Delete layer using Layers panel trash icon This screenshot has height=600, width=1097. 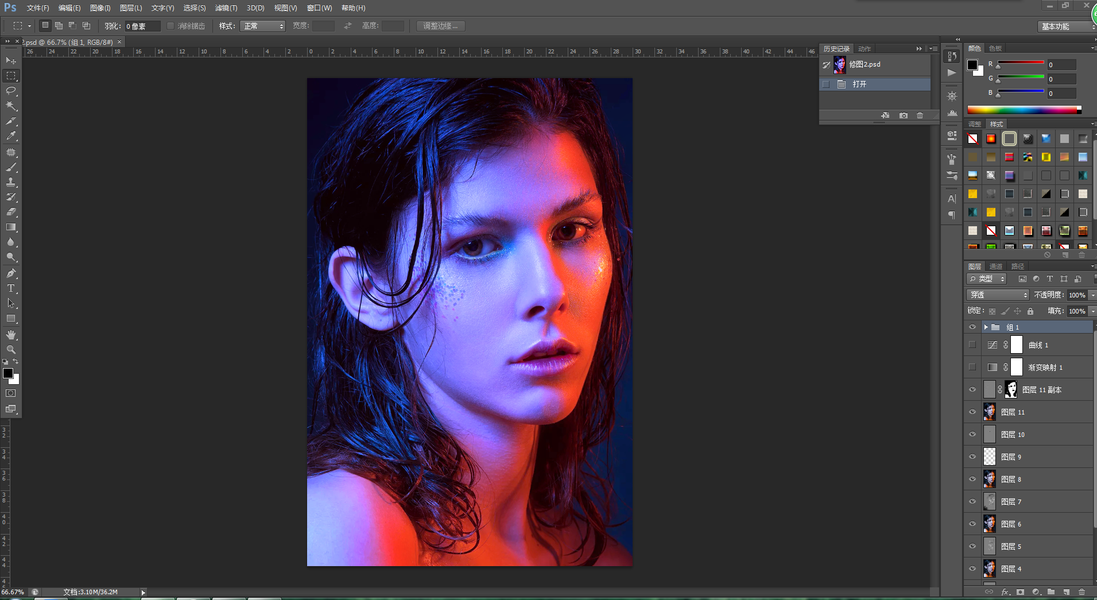point(1081,593)
